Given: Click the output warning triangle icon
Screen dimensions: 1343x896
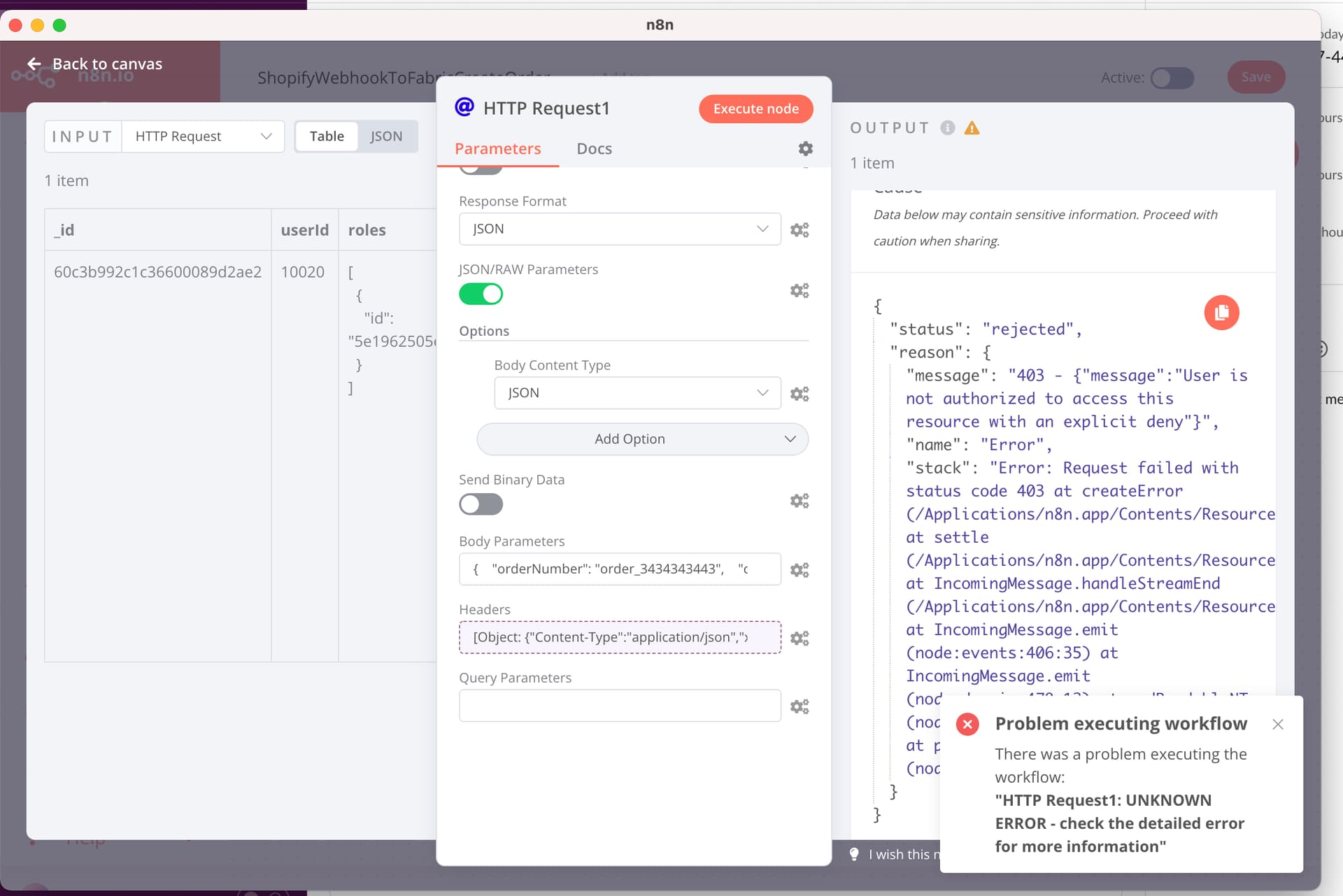Looking at the screenshot, I should (x=972, y=128).
